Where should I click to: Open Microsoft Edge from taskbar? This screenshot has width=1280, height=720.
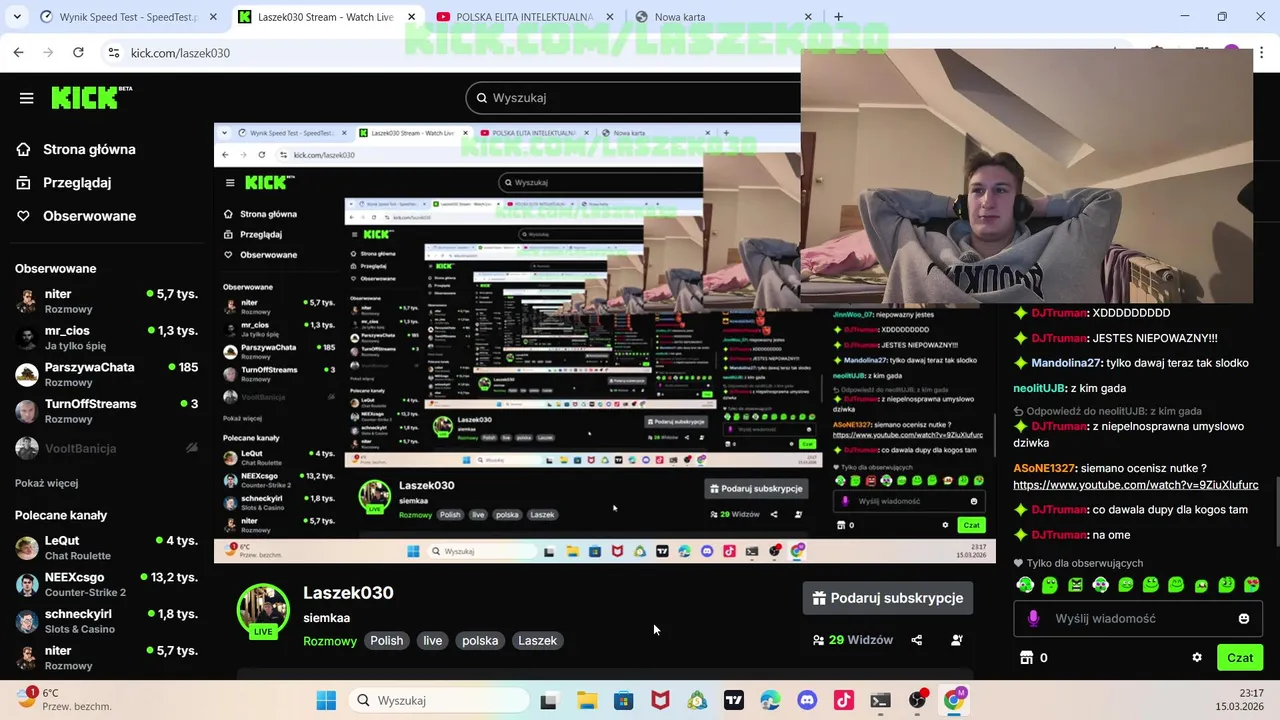click(x=770, y=701)
